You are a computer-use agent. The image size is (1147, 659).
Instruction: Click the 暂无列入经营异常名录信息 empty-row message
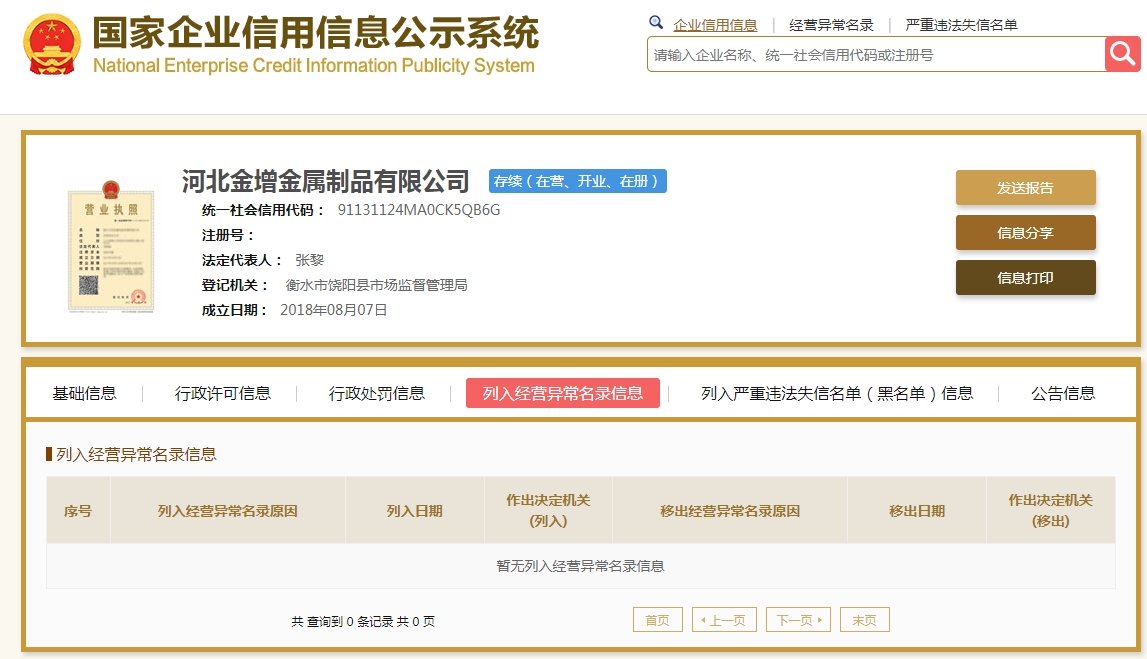pos(581,566)
